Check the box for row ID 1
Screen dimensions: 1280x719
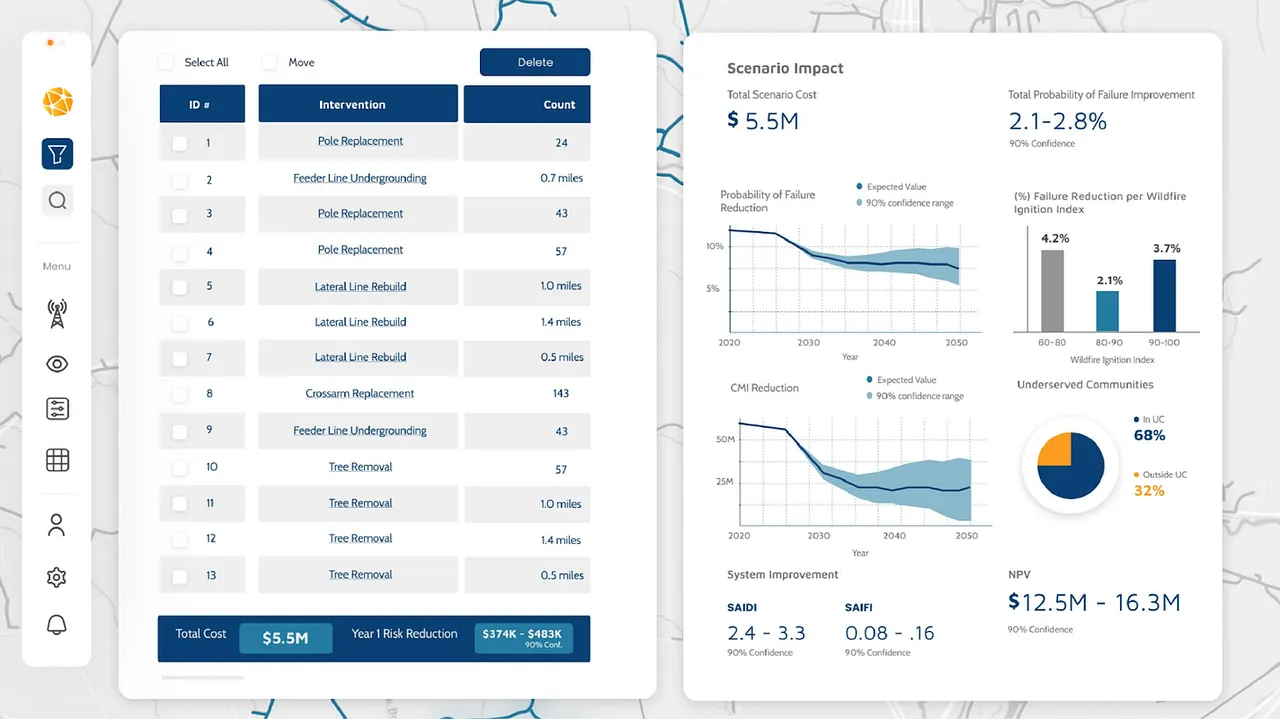tap(180, 144)
